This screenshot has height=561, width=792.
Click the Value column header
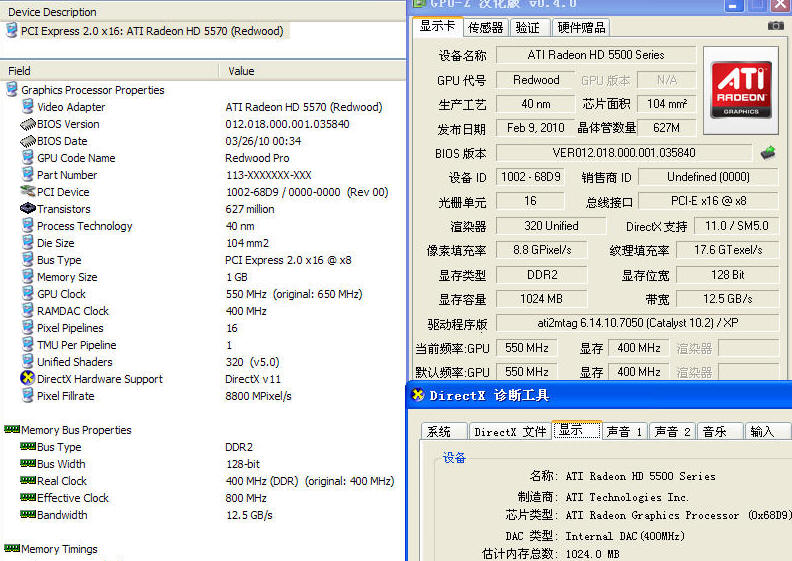(x=312, y=71)
